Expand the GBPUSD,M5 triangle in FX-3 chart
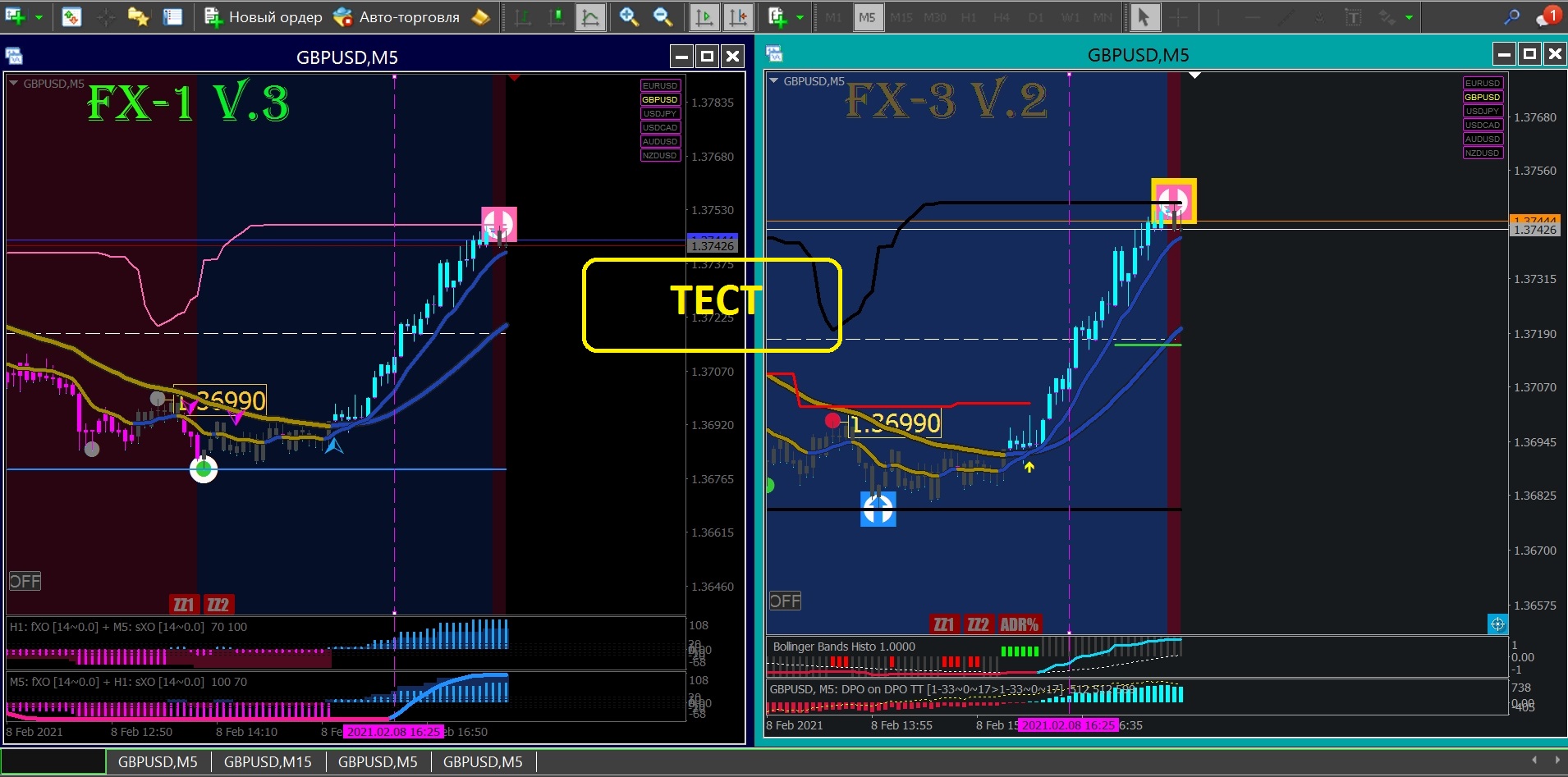 (x=773, y=80)
